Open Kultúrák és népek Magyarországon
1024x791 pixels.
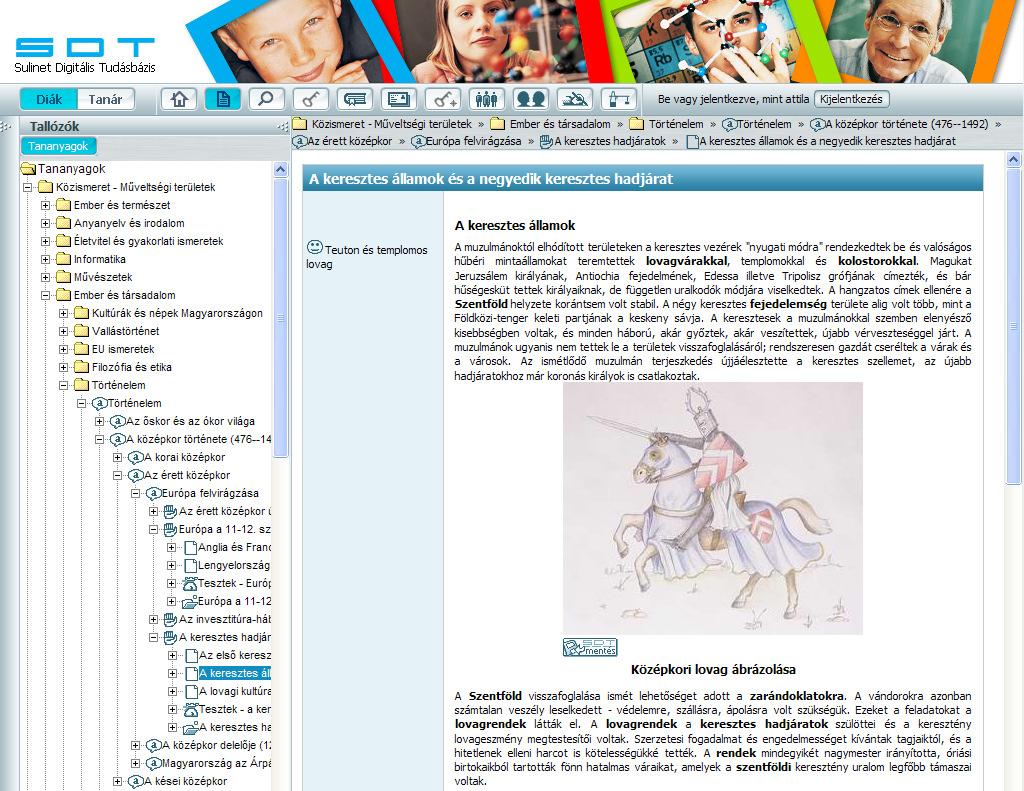[177, 313]
